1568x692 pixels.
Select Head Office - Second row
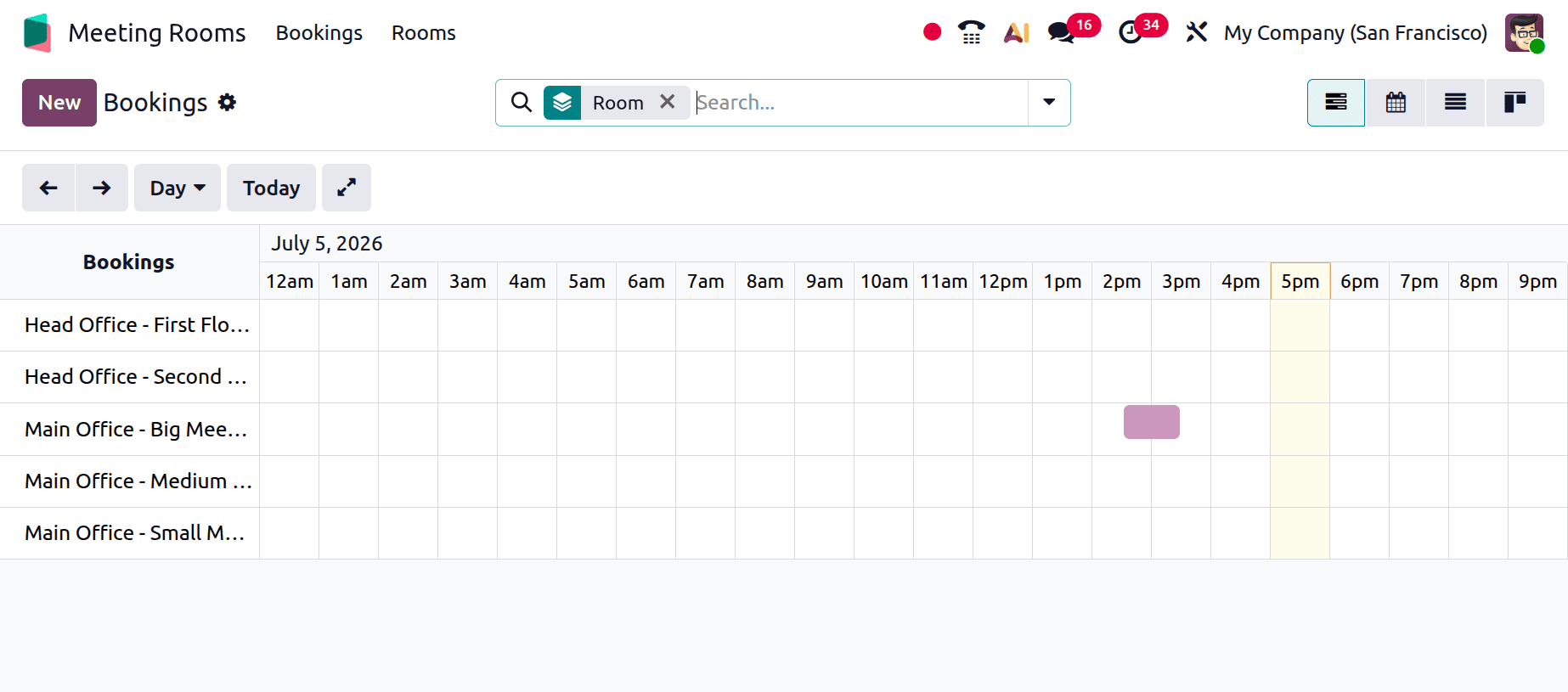point(129,377)
